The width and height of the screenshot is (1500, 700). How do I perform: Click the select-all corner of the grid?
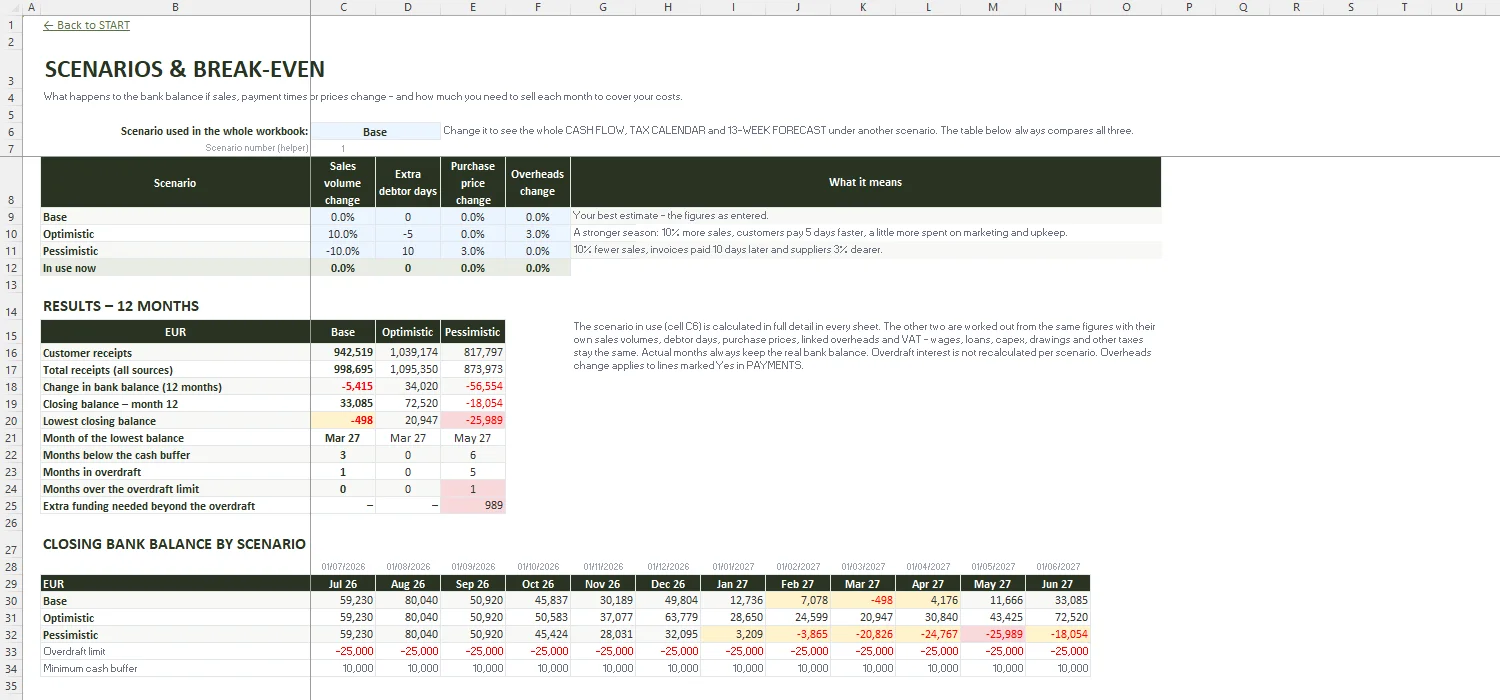pyautogui.click(x=11, y=7)
